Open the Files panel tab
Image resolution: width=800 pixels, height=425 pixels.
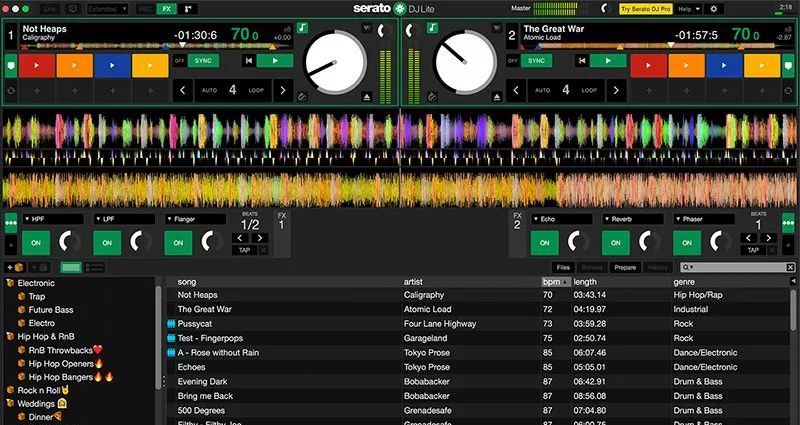[563, 267]
